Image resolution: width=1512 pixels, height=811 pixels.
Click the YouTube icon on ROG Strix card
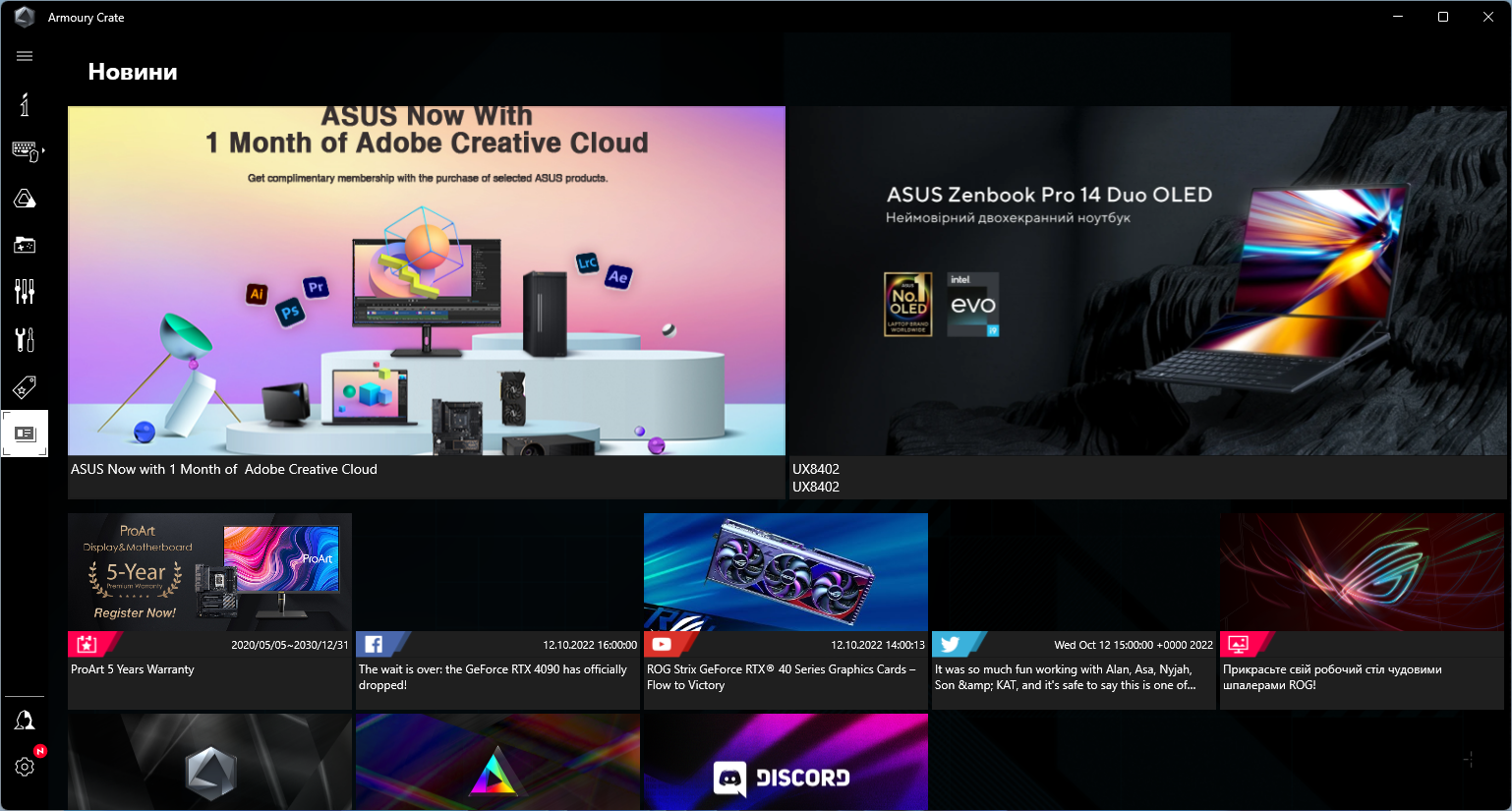(x=662, y=645)
